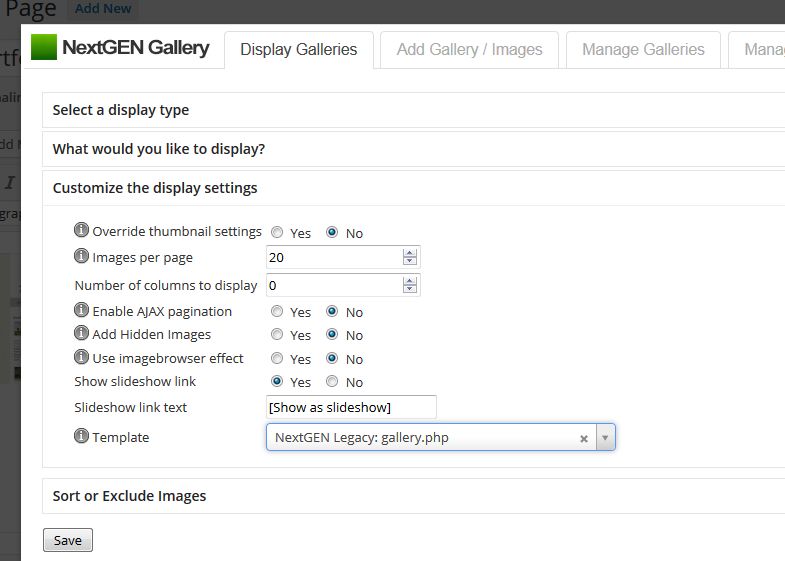Click the NextGEN Gallery green logo
785x561 pixels.
coord(44,47)
